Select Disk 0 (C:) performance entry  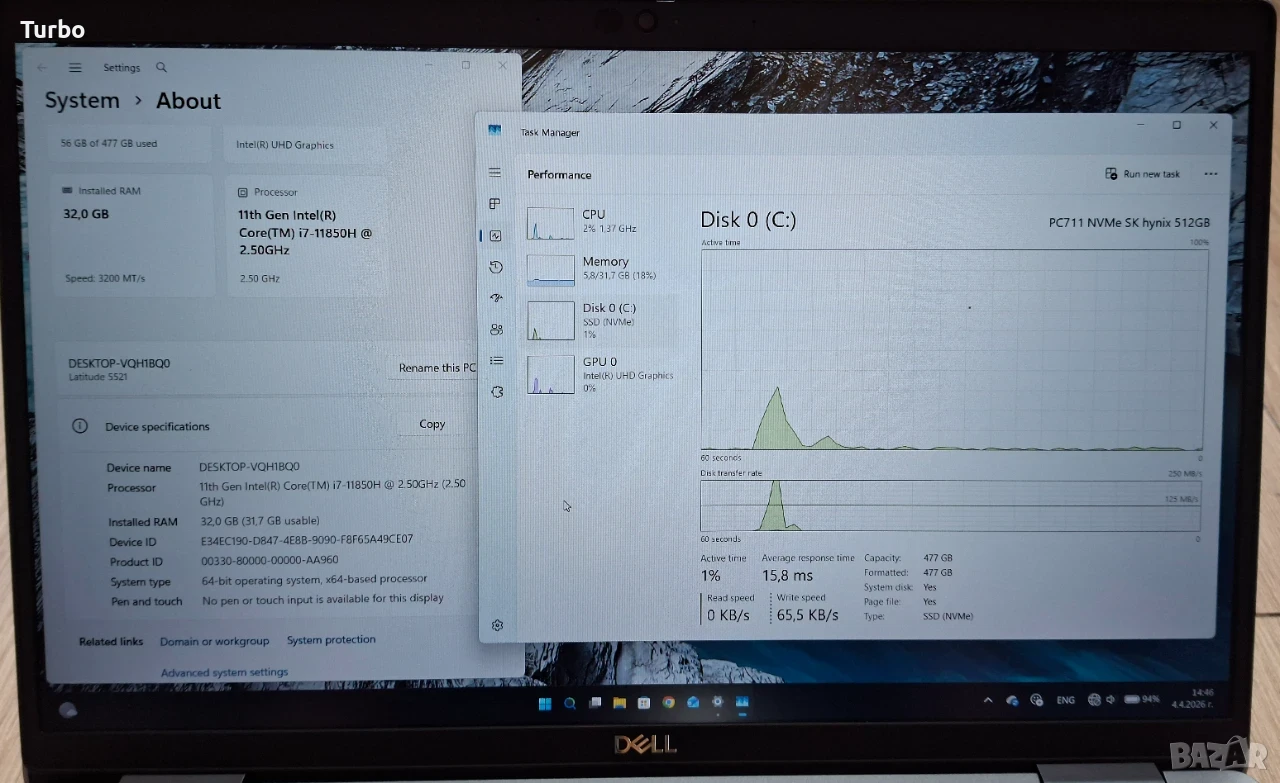pyautogui.click(x=600, y=321)
